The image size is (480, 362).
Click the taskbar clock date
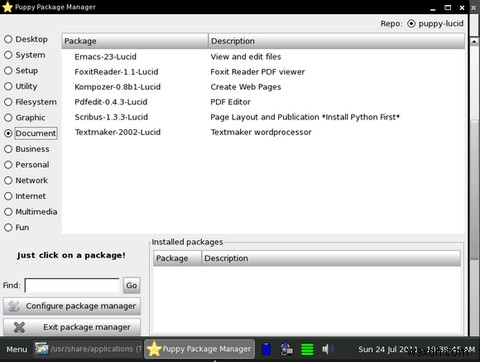(x=416, y=349)
